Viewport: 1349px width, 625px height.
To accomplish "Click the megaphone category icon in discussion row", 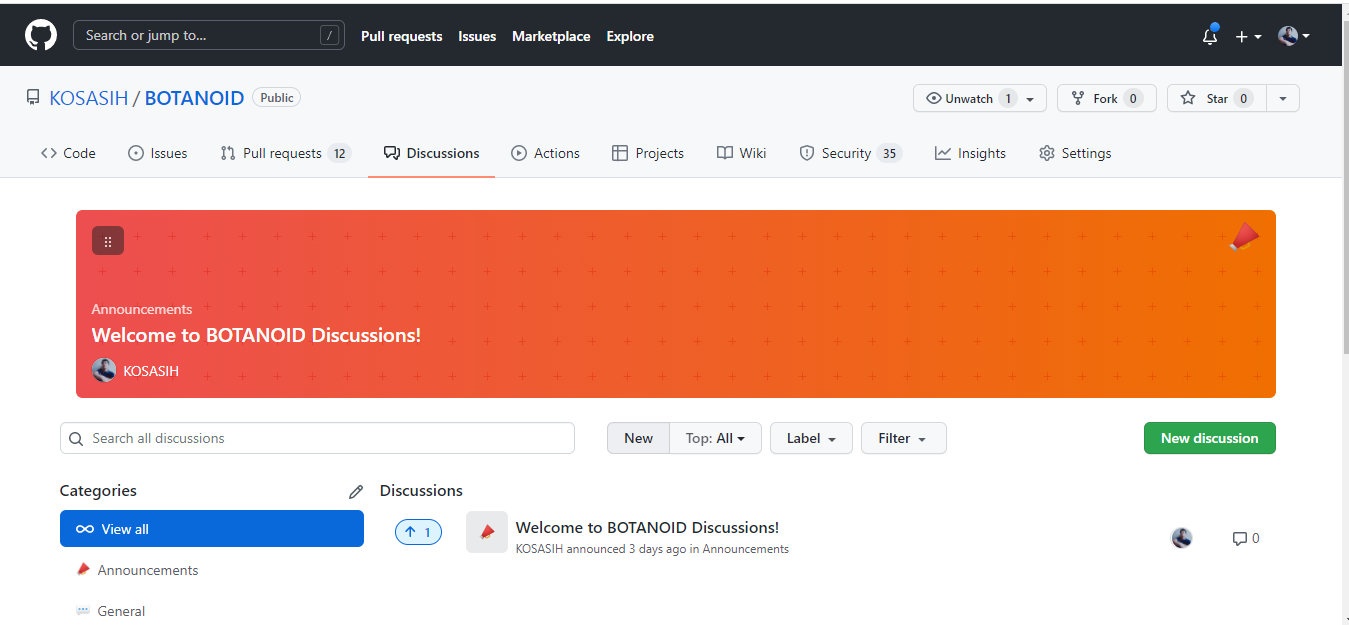I will (487, 532).
